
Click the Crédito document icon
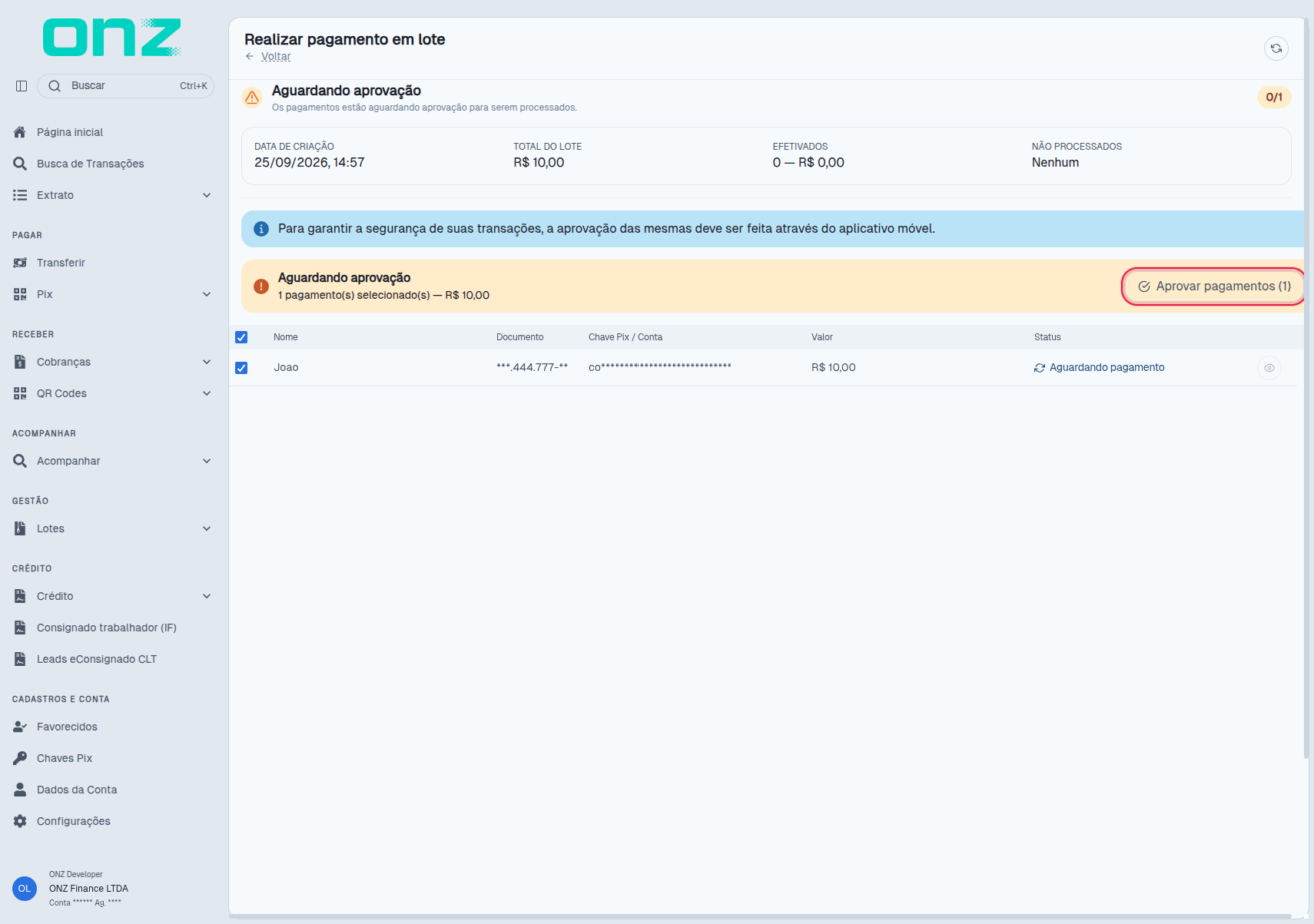click(x=20, y=596)
